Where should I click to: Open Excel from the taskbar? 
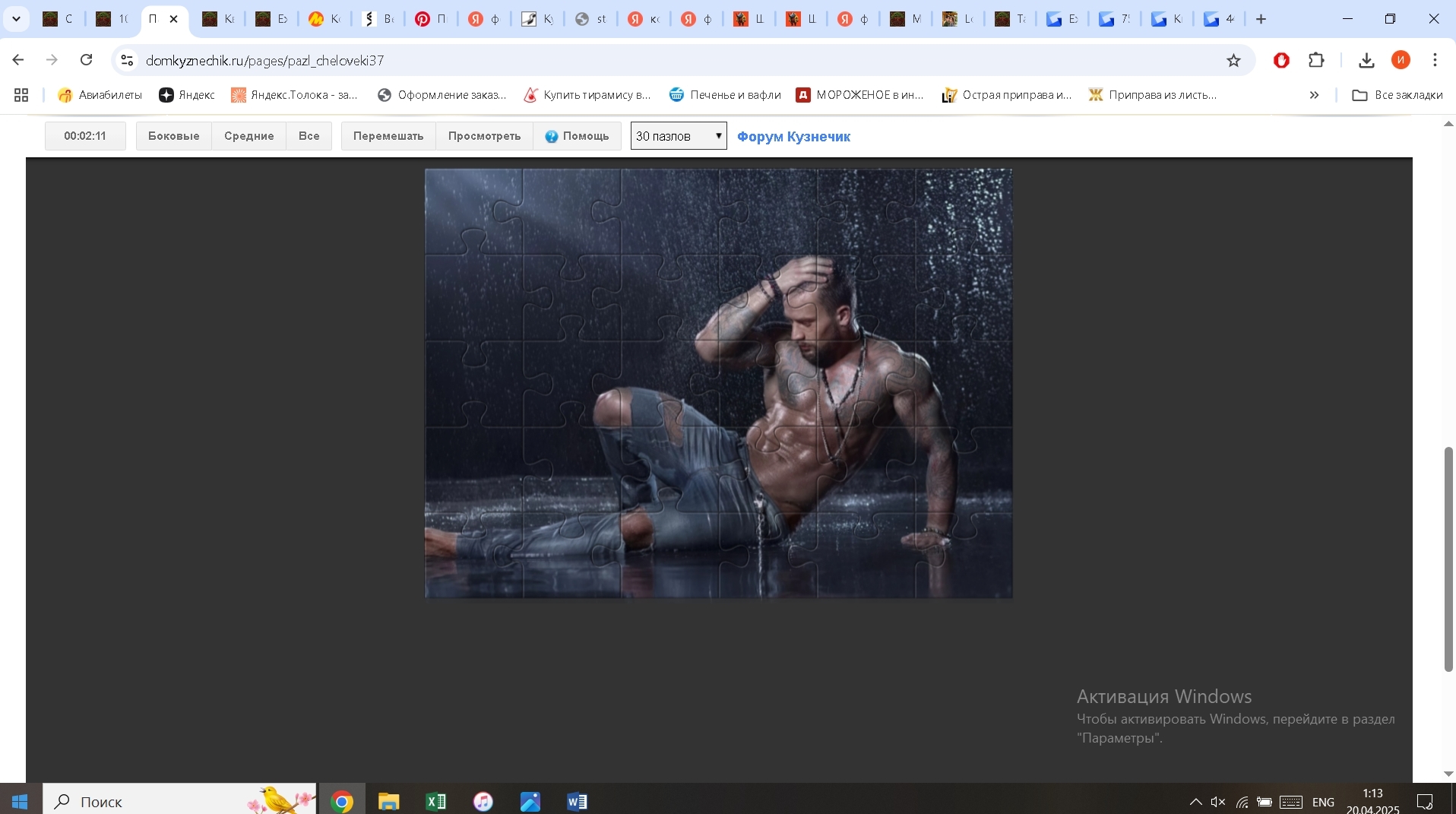436,801
